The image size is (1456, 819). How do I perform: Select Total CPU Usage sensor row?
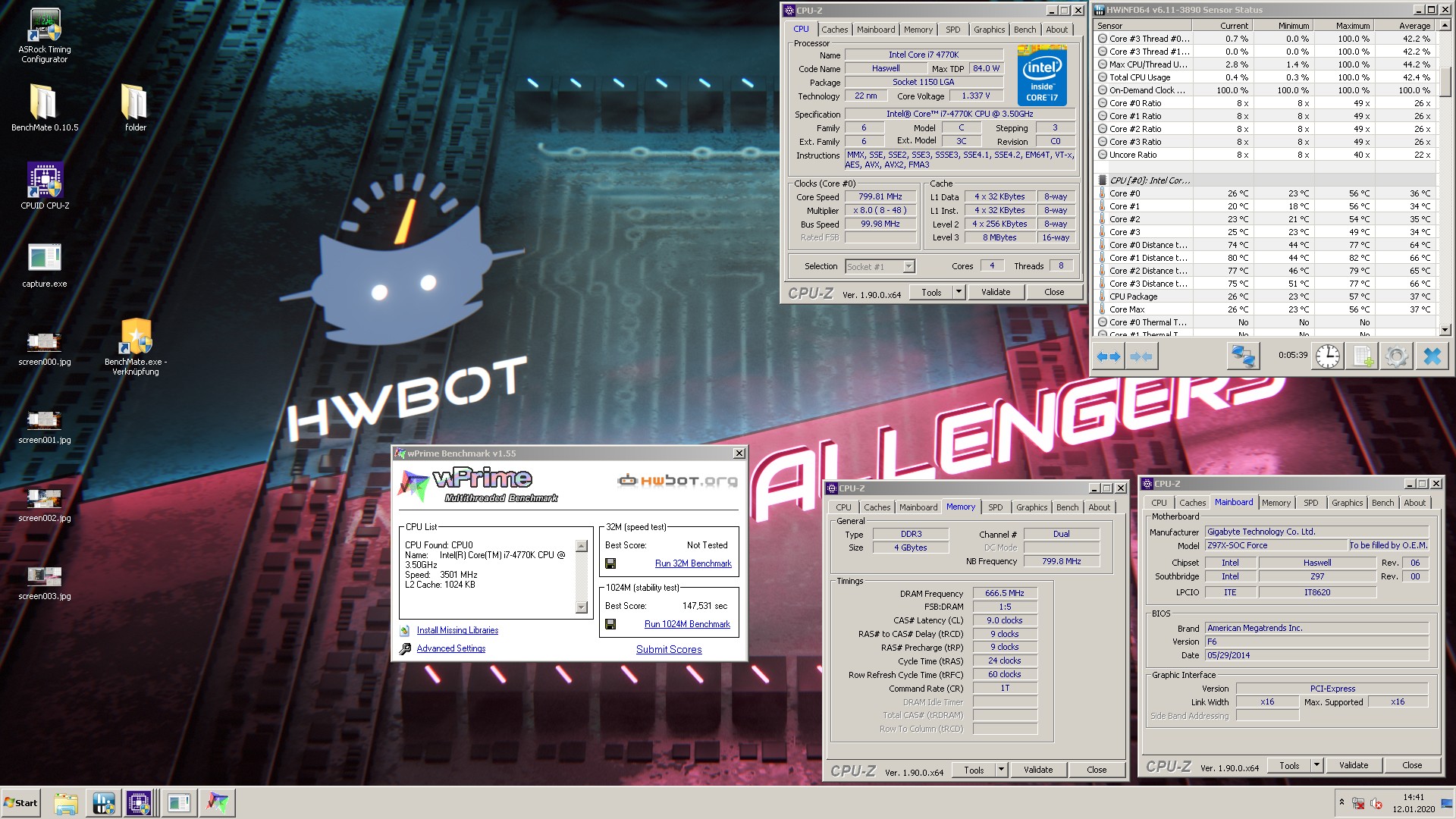(1265, 77)
